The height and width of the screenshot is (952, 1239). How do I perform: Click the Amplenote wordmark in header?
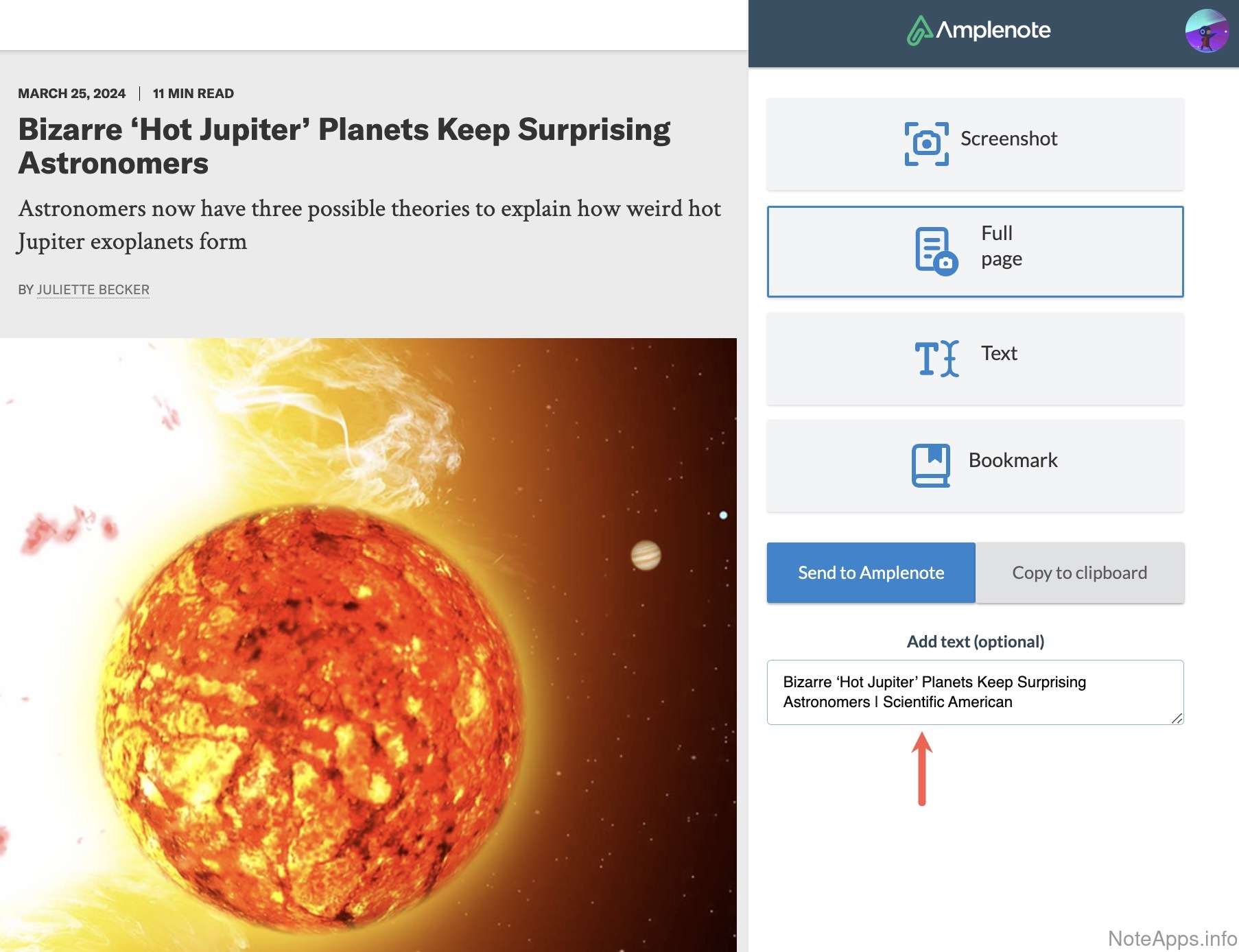tap(993, 30)
